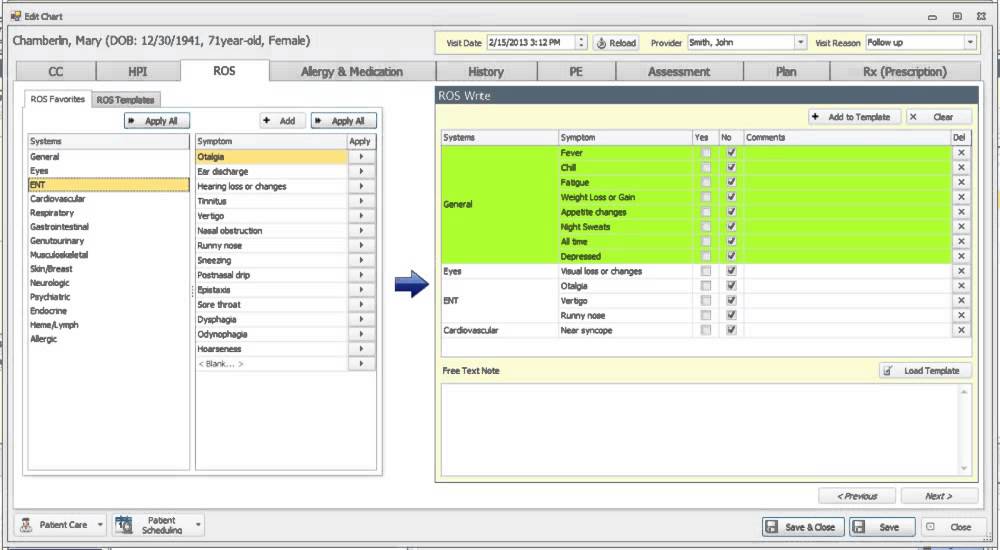Apply the Postnasal drip arrow

[361, 275]
